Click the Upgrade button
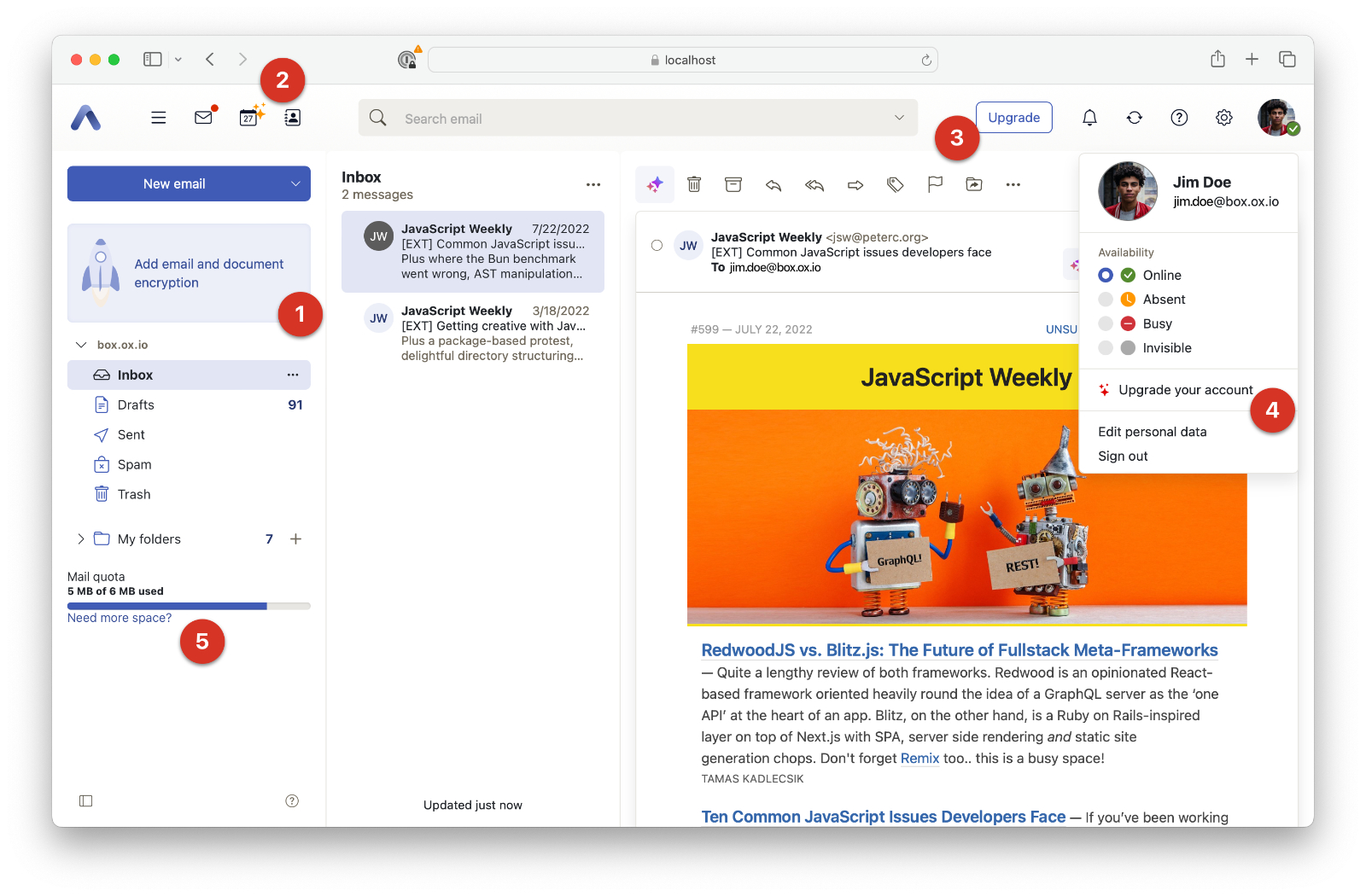1366x896 pixels. point(1013,118)
